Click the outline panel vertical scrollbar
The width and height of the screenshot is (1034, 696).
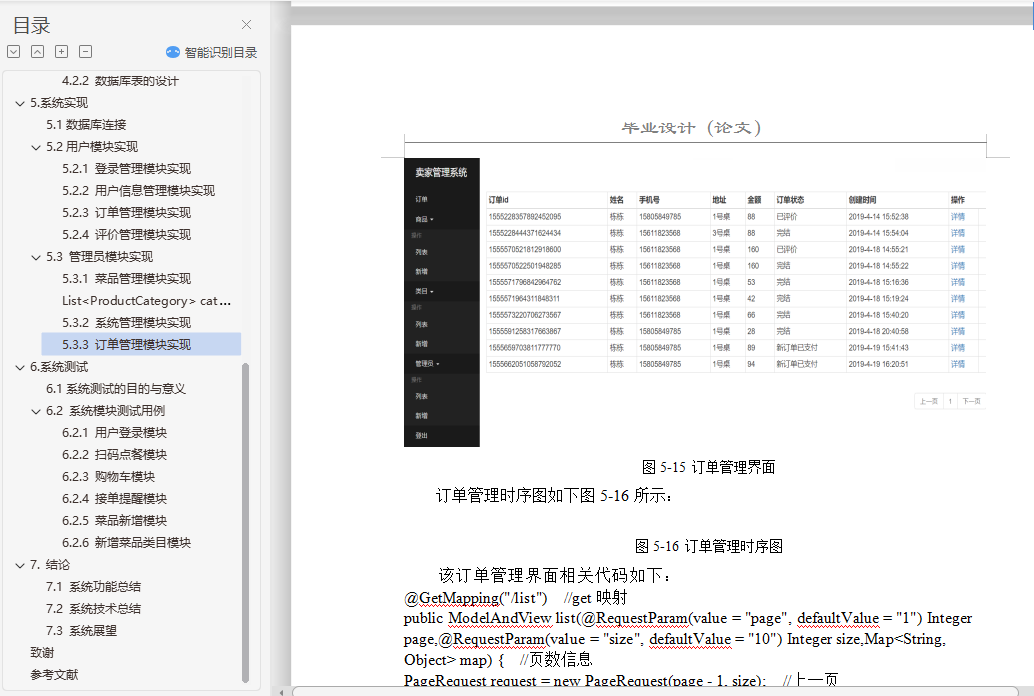click(245, 522)
